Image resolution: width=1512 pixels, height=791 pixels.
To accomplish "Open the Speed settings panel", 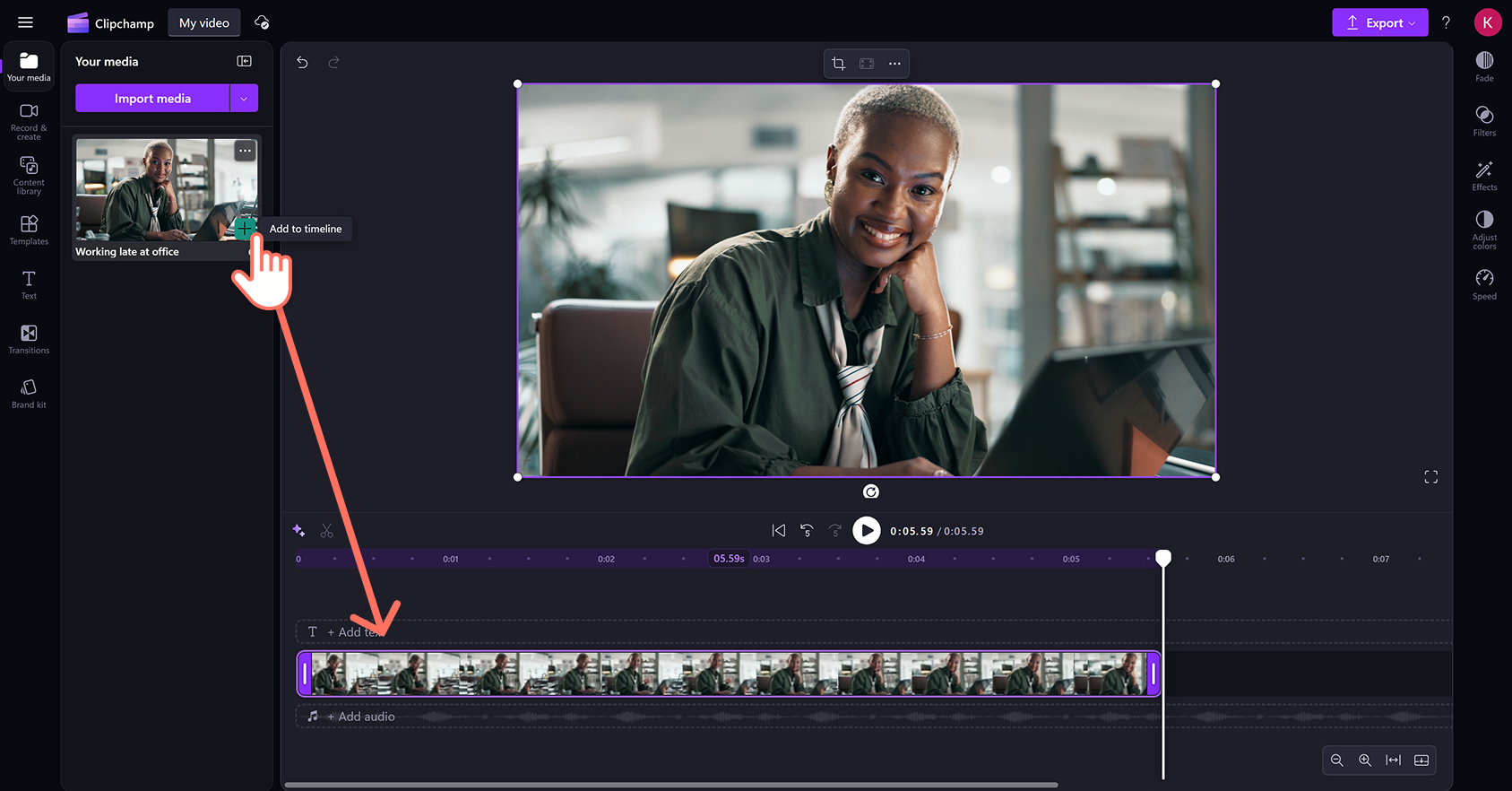I will pyautogui.click(x=1484, y=284).
